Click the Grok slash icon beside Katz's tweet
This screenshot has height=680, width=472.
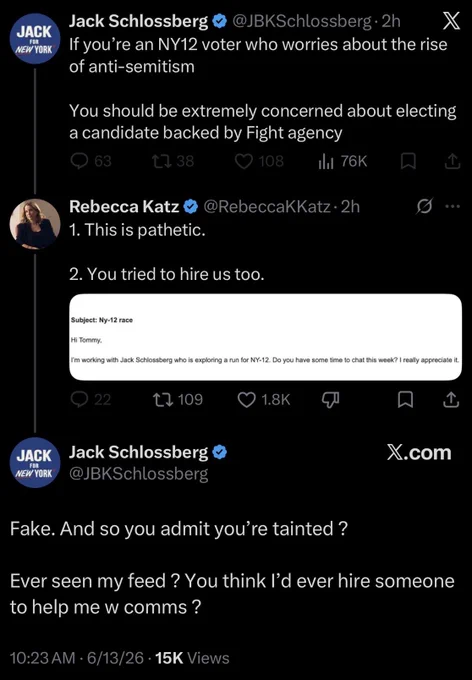point(424,206)
